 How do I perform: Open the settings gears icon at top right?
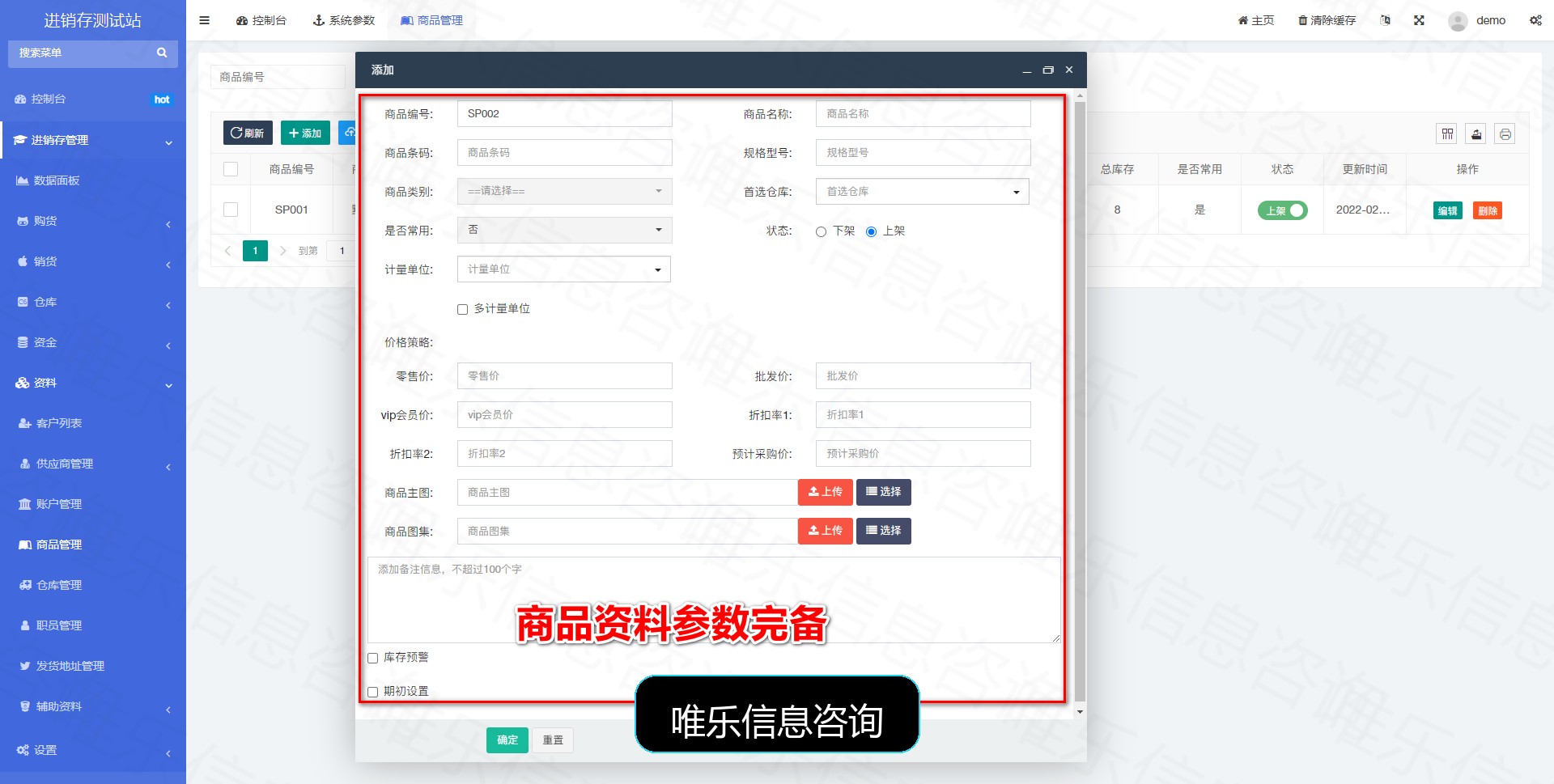pyautogui.click(x=1535, y=20)
